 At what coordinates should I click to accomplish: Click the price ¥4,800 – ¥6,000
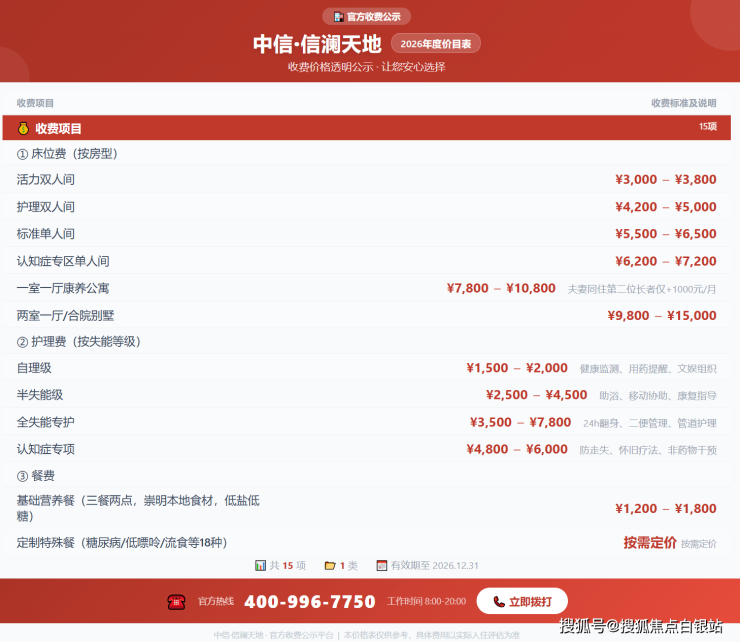point(517,449)
